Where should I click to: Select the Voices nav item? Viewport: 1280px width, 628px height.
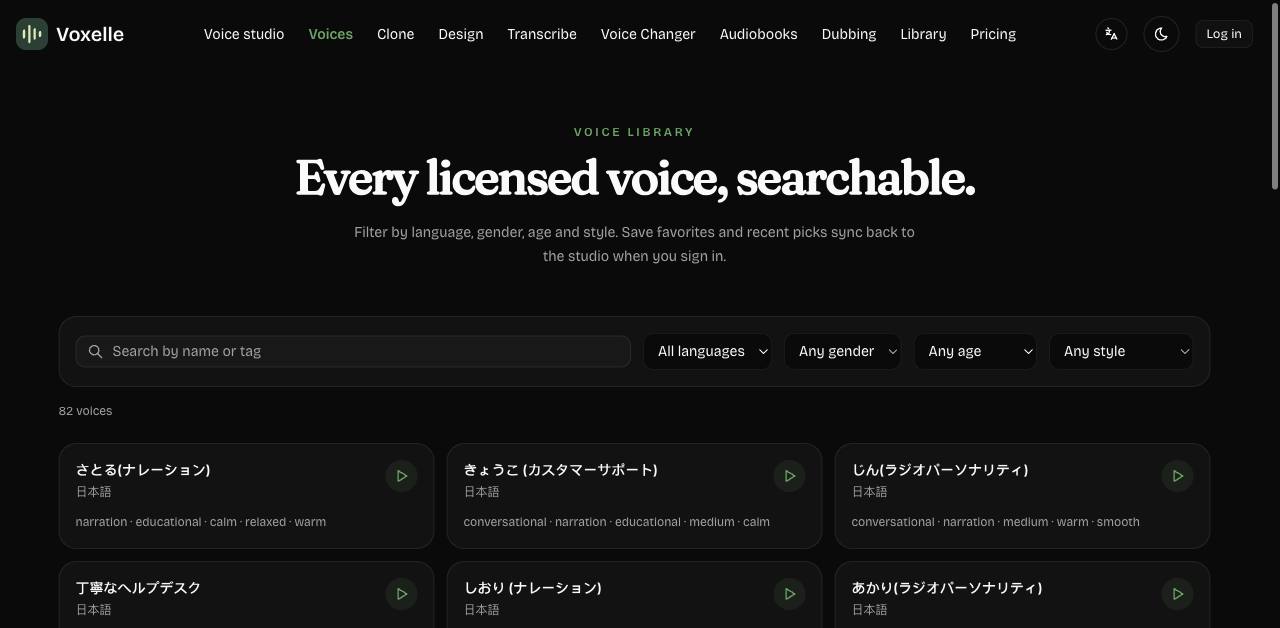(x=331, y=34)
